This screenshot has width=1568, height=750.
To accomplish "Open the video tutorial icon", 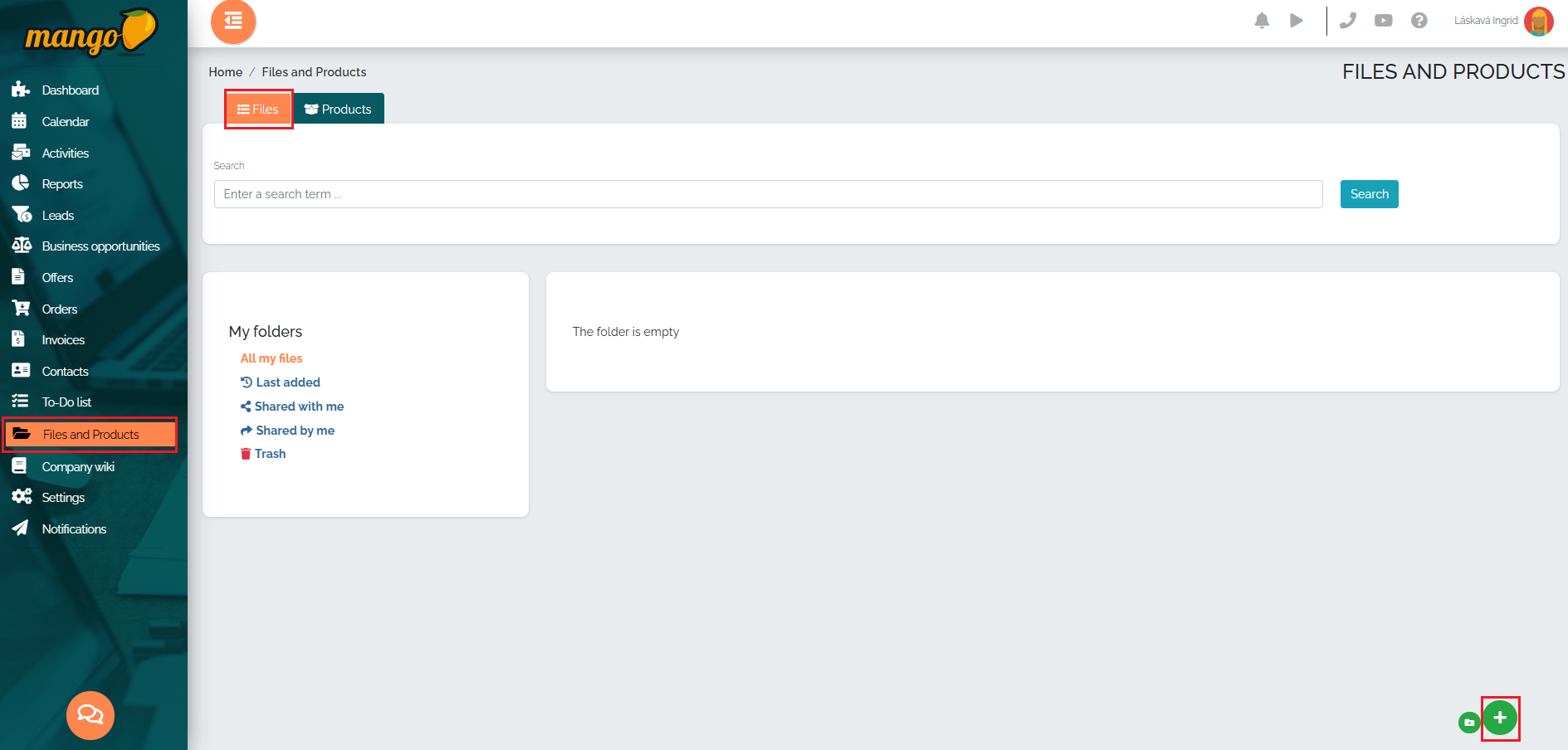I will tap(1384, 21).
